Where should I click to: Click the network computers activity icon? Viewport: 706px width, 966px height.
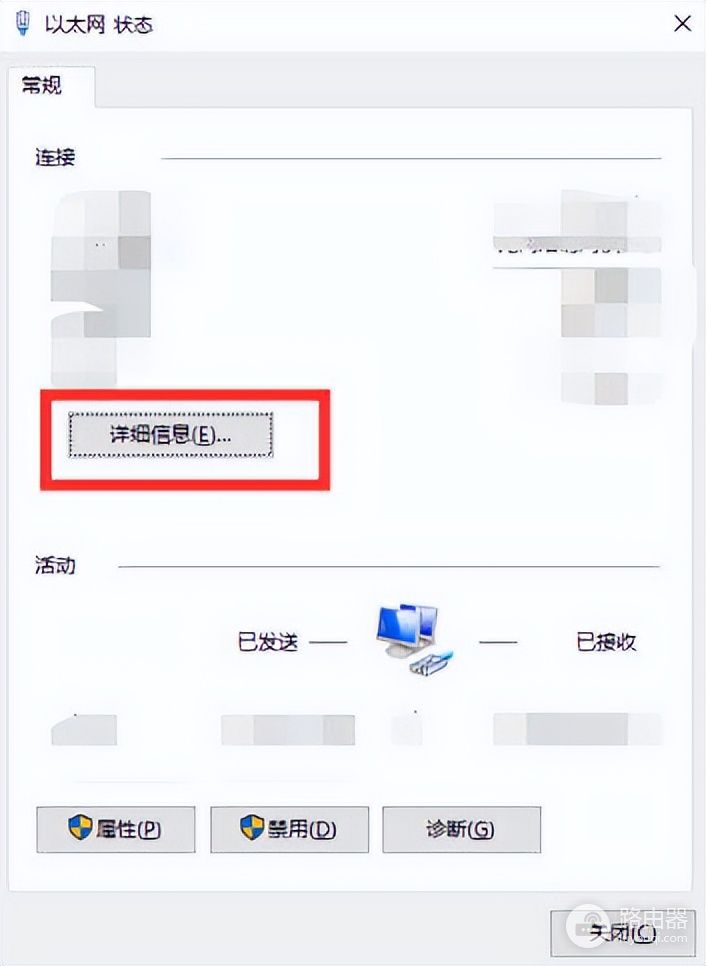click(x=414, y=640)
